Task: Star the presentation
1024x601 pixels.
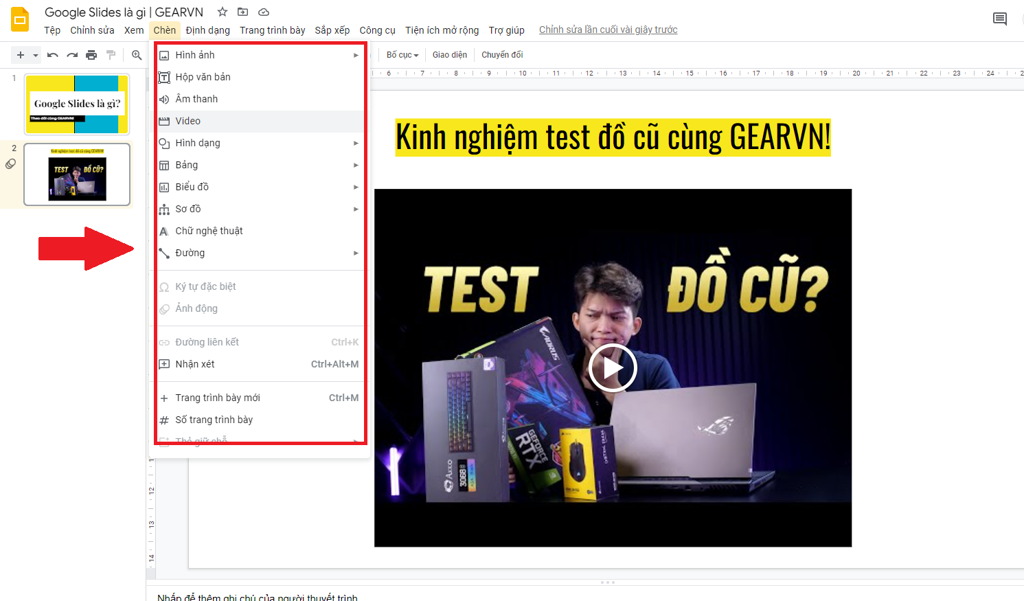Action: click(222, 12)
